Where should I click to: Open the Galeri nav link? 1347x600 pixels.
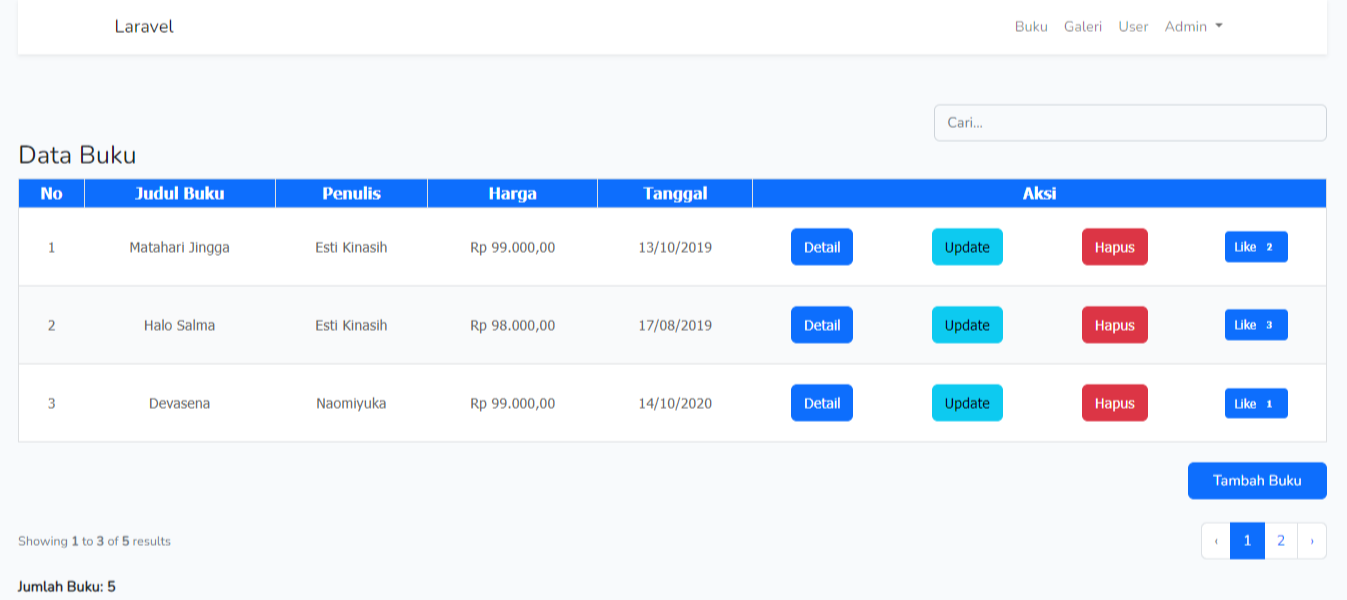point(1082,27)
